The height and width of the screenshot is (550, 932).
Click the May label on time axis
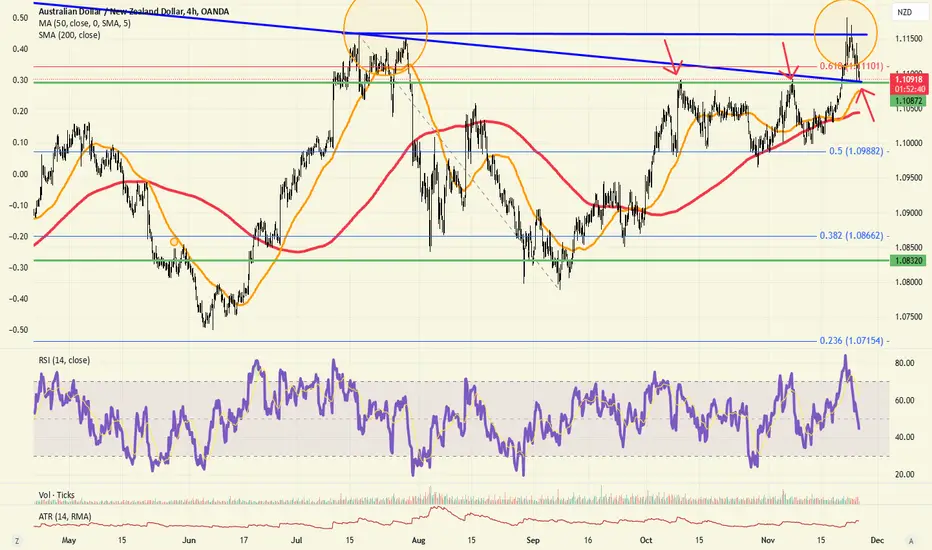click(x=69, y=540)
